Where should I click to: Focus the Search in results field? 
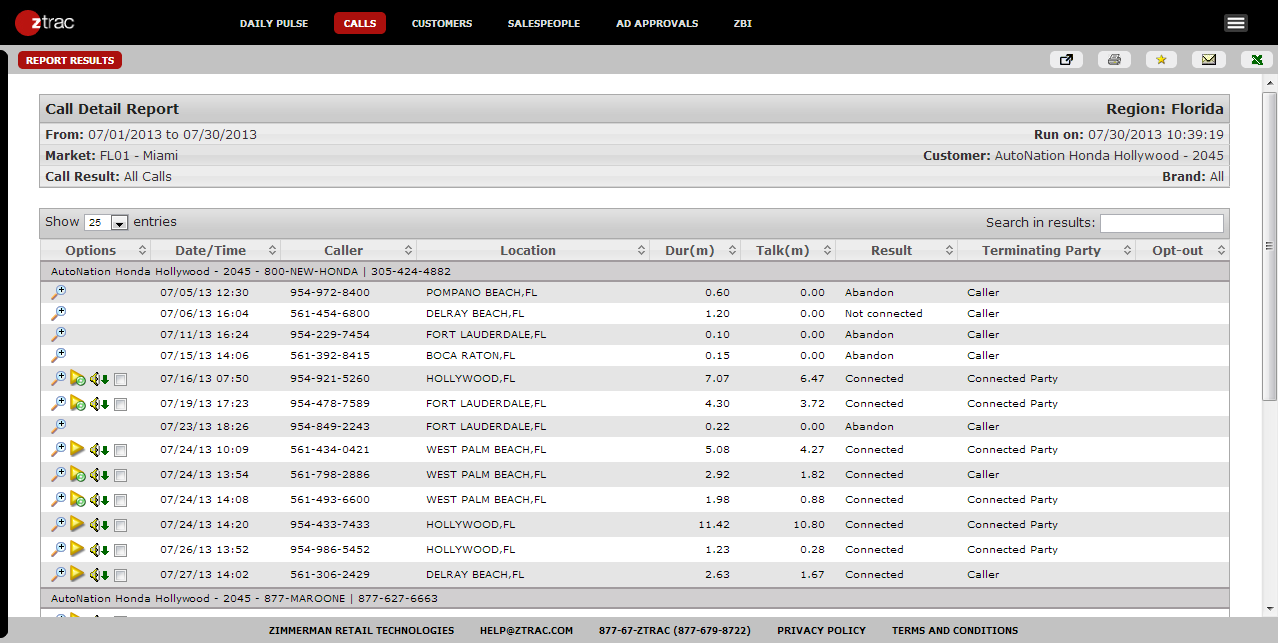coord(1162,223)
